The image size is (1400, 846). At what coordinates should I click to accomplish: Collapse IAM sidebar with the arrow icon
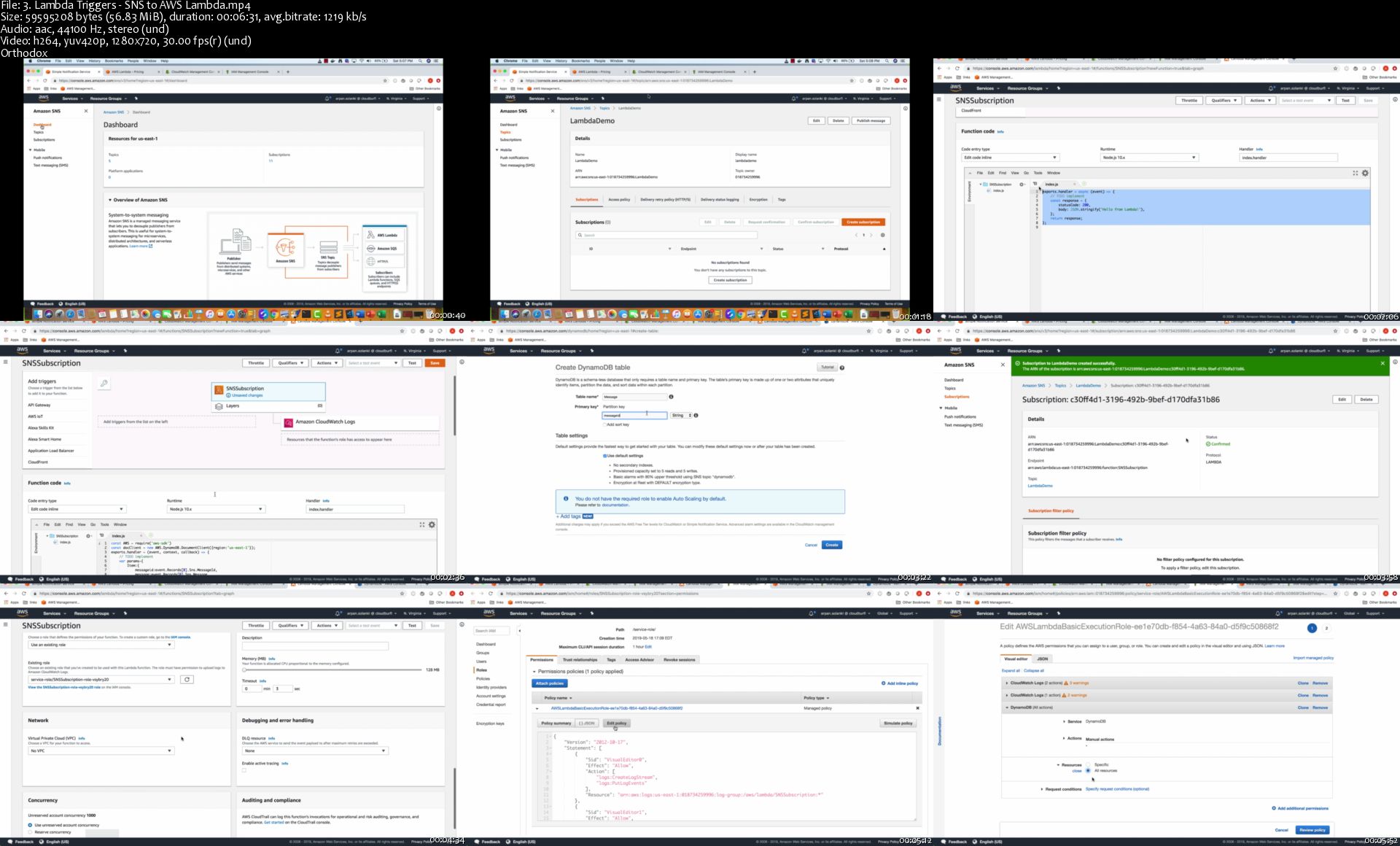point(519,630)
